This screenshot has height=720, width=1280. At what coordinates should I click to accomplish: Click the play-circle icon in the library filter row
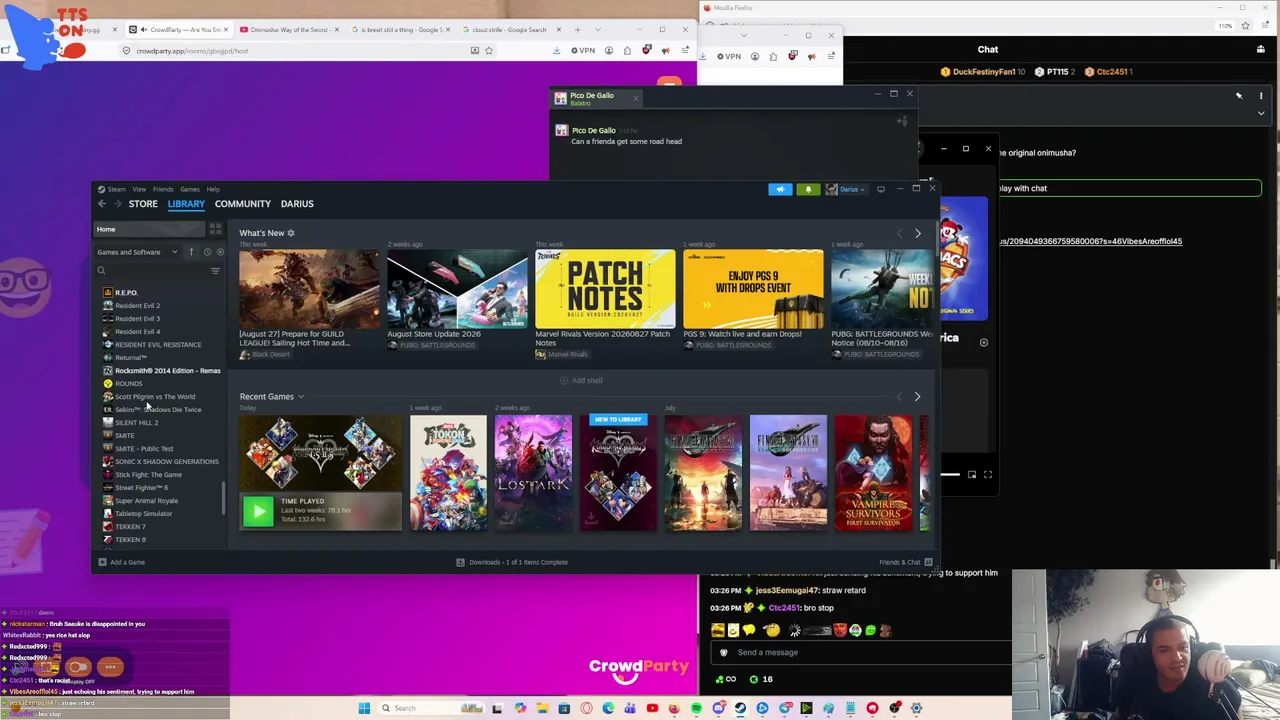220,252
